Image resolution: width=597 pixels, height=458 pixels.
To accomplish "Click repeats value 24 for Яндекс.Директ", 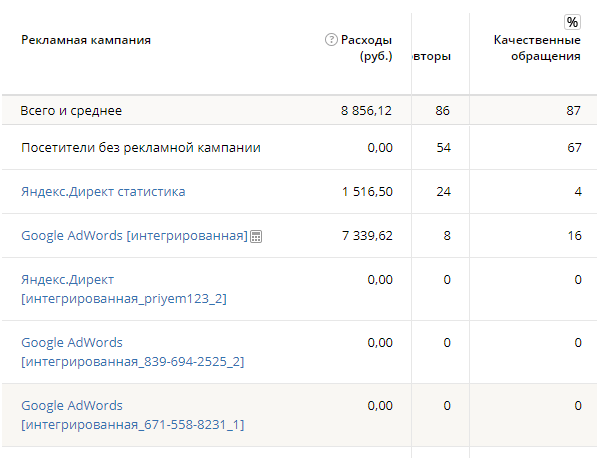I will (x=444, y=191).
